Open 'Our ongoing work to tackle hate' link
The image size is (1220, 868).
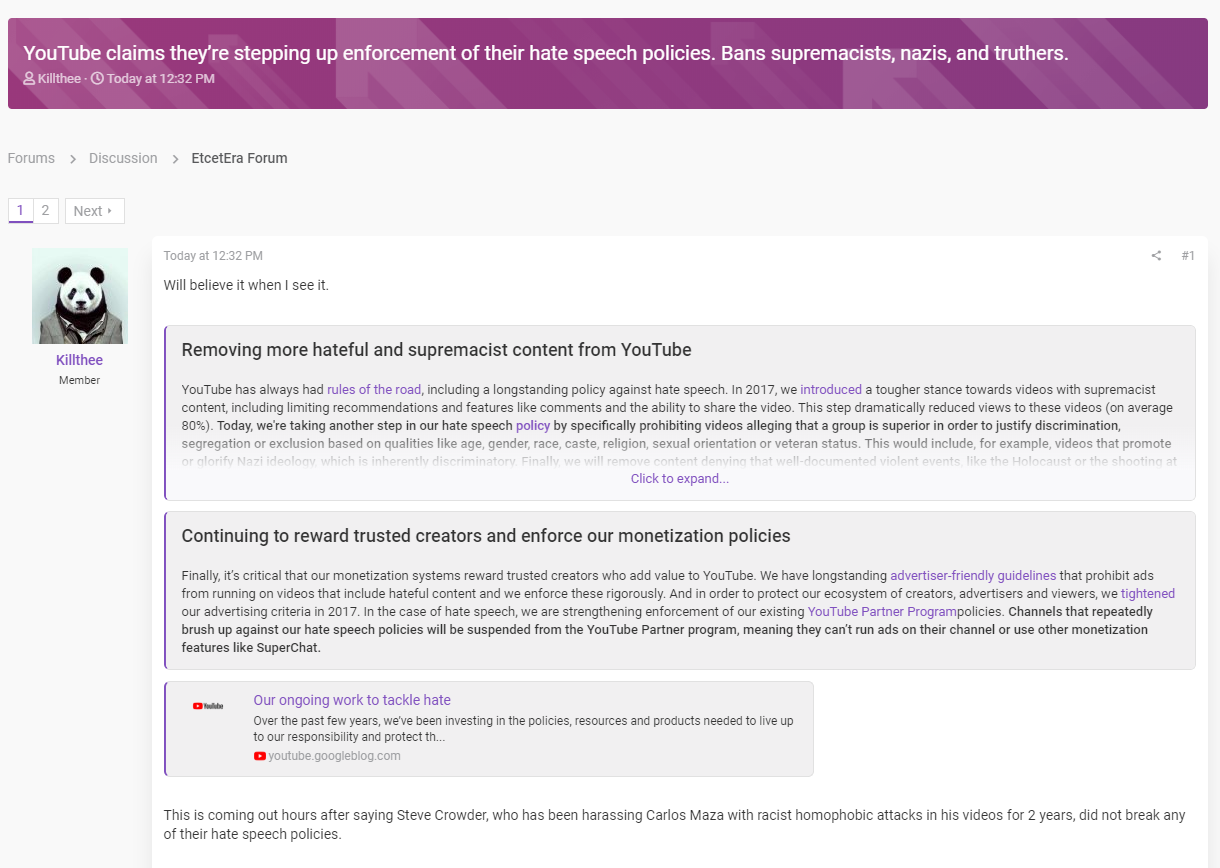pos(352,700)
